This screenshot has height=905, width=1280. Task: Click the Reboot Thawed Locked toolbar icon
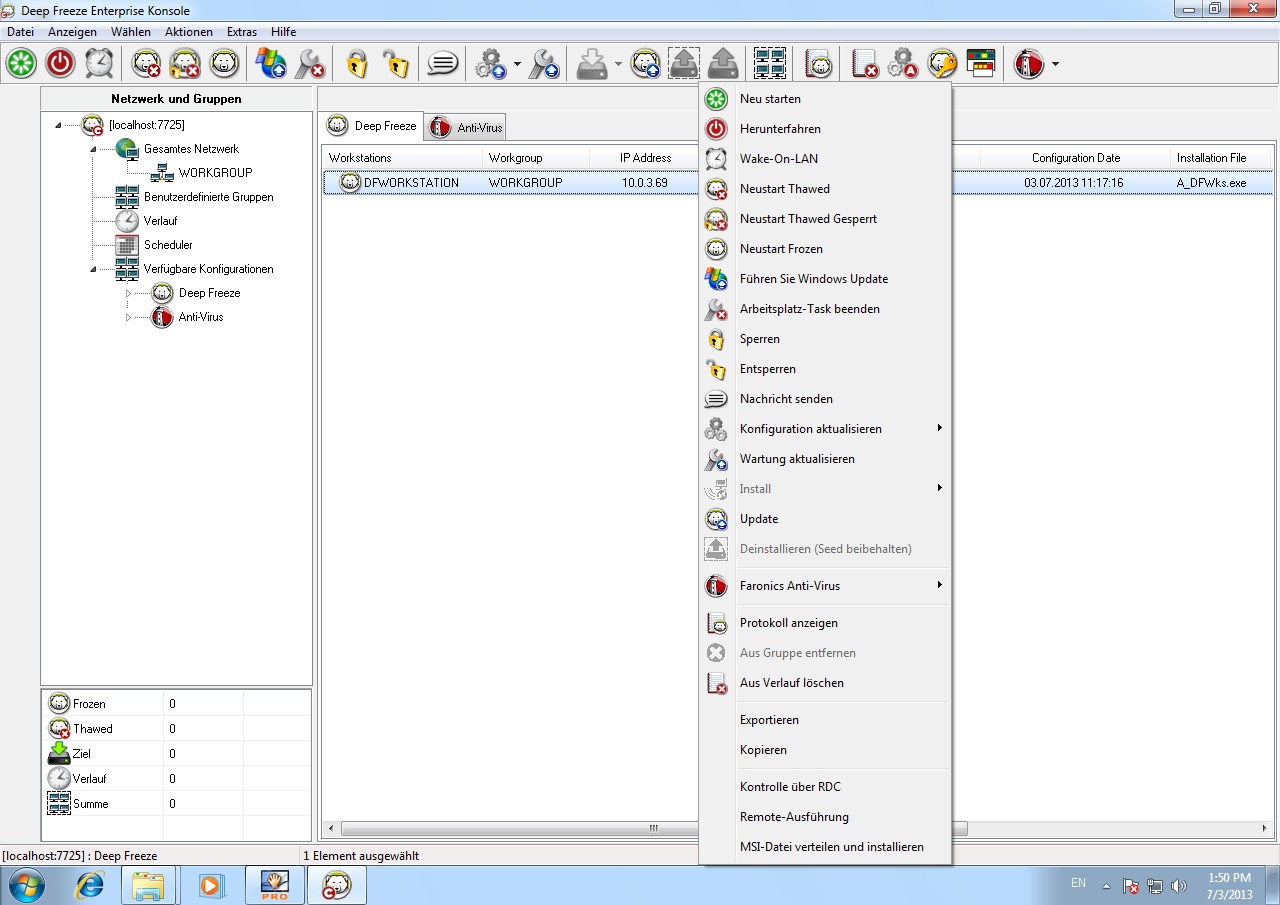[x=185, y=63]
